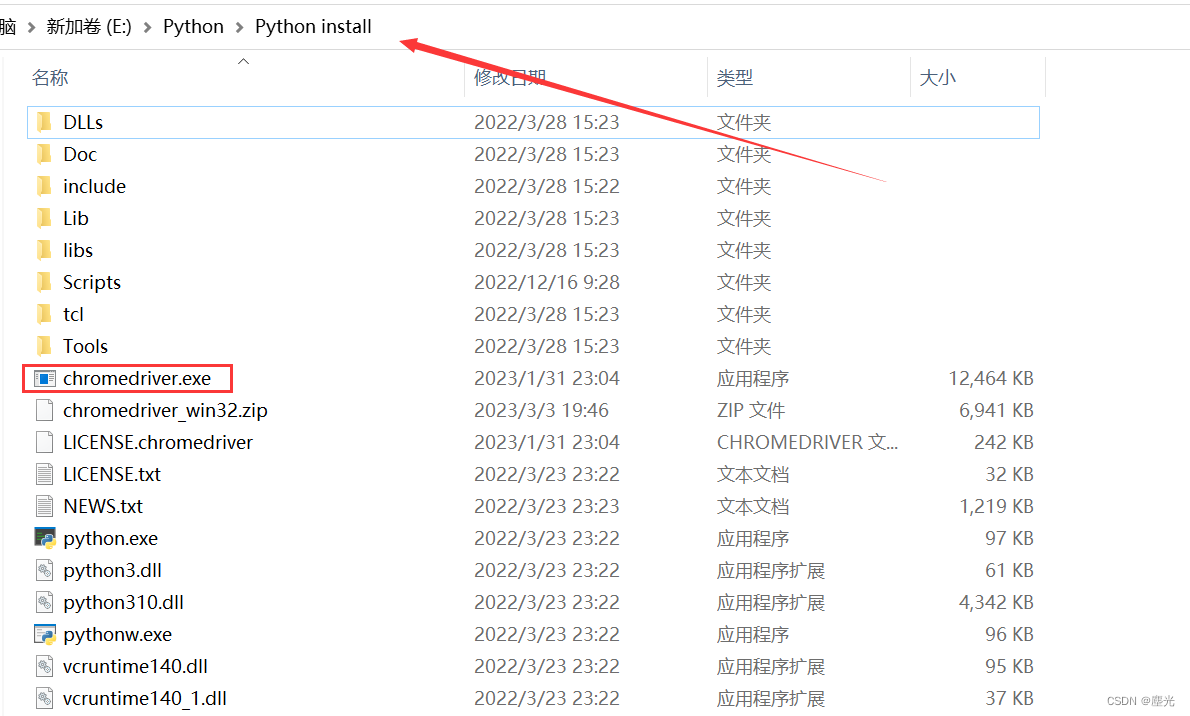The height and width of the screenshot is (716, 1190).
Task: Select the Tools folder name
Action: (x=85, y=345)
